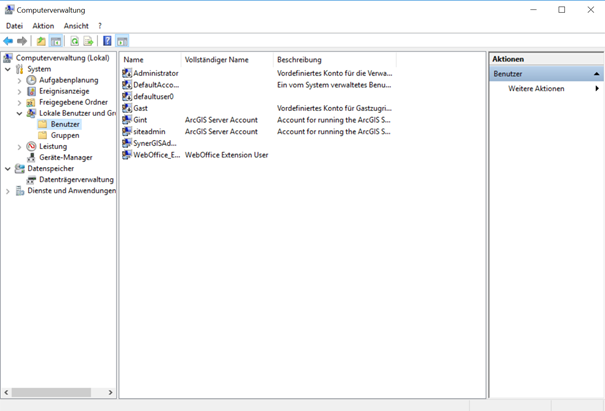Select Benutzer folder in the tree
This screenshot has width=605, height=411.
pos(65,124)
